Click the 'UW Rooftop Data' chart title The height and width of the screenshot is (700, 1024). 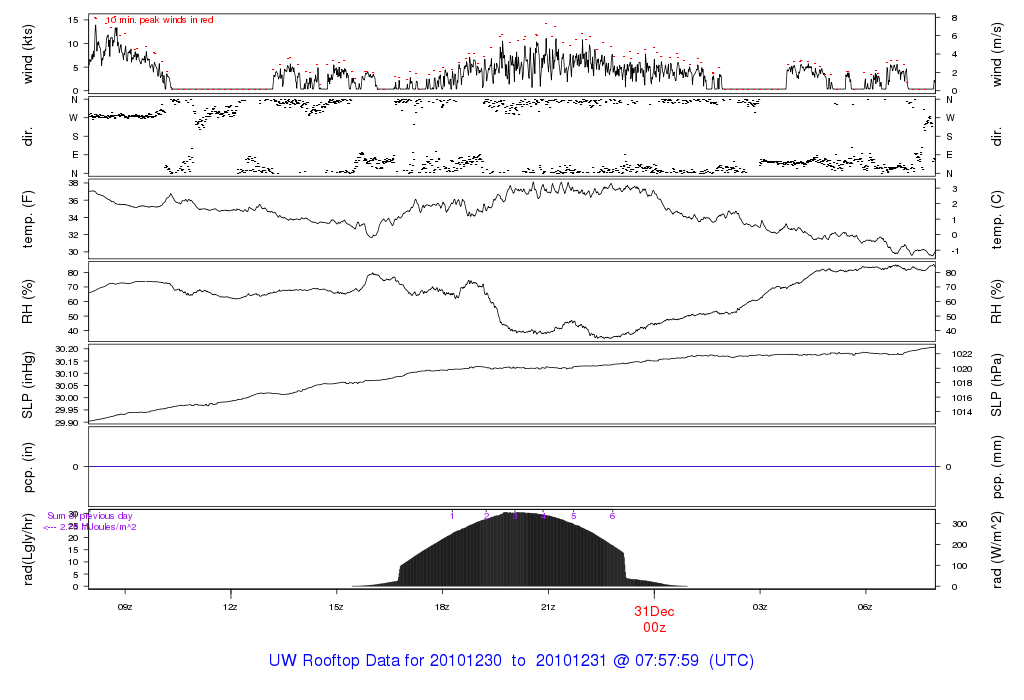pos(511,661)
